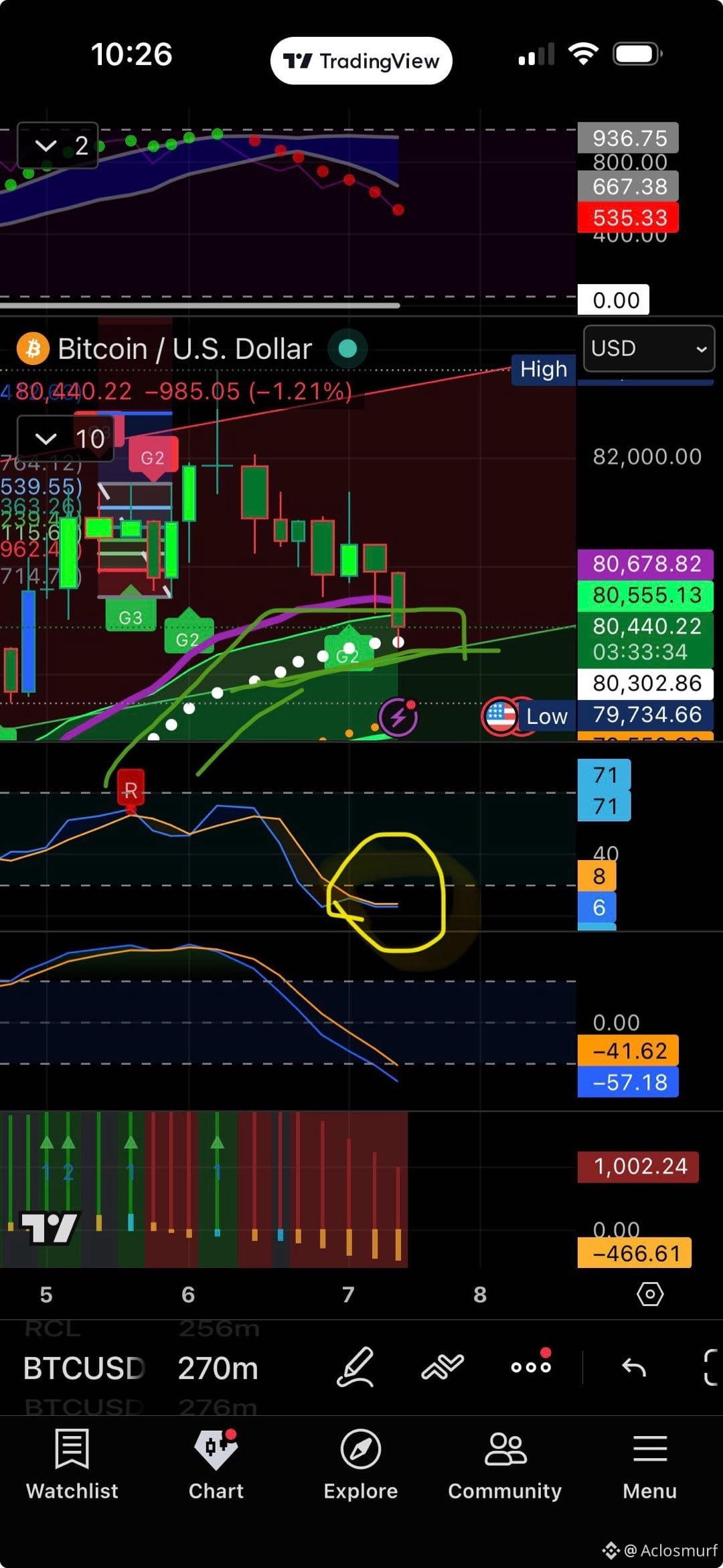Image resolution: width=723 pixels, height=1568 pixels.
Task: Open the Watchlist tab
Action: pyautogui.click(x=72, y=1464)
